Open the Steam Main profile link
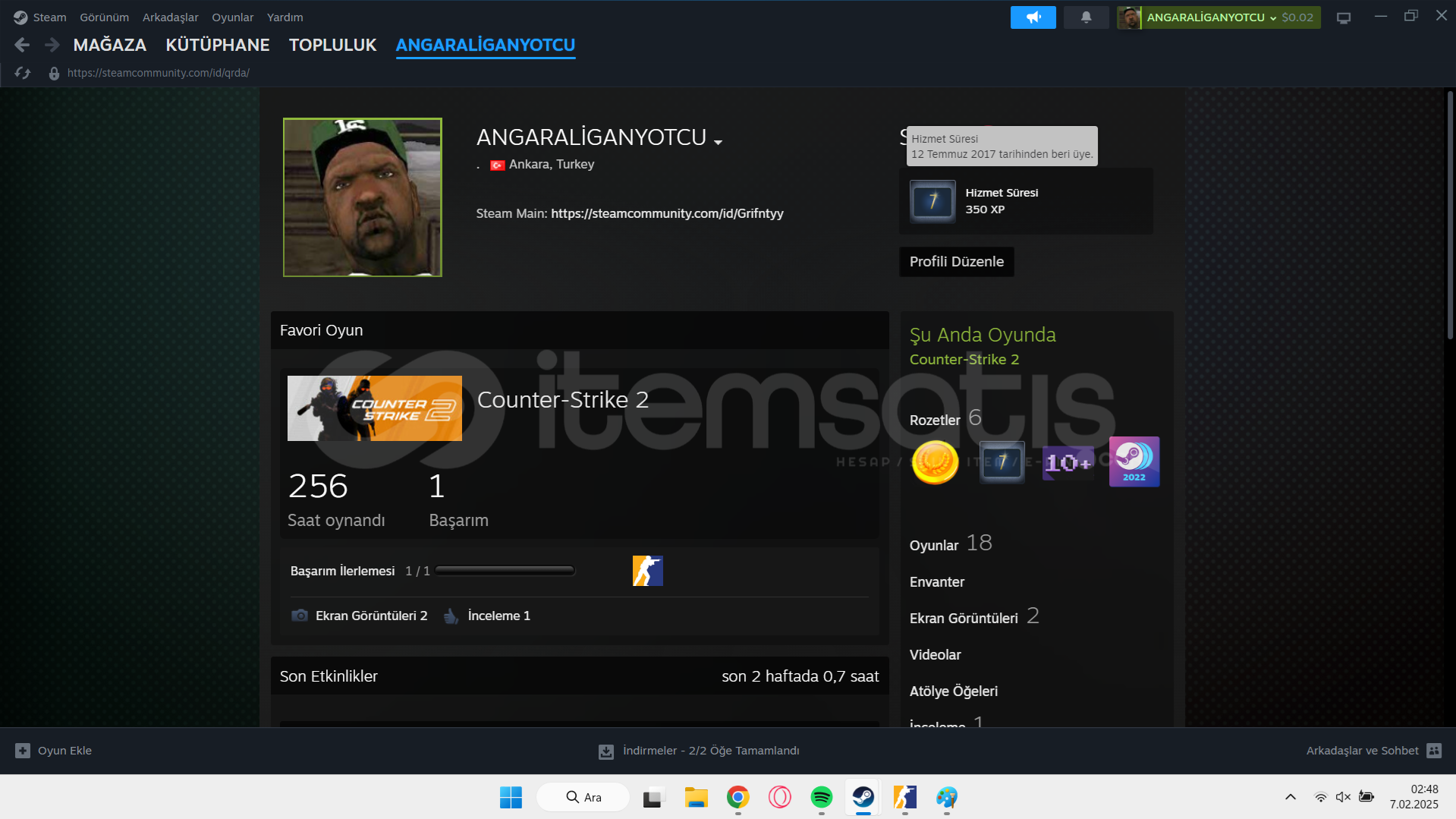 click(667, 213)
